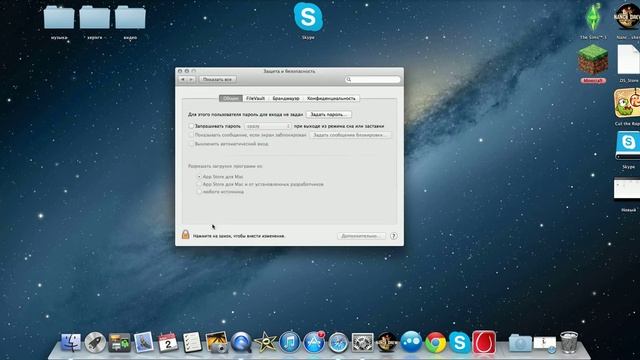Image resolution: width=640 pixels, height=360 pixels.
Task: Click the "Показать все" button
Action: [x=218, y=79]
